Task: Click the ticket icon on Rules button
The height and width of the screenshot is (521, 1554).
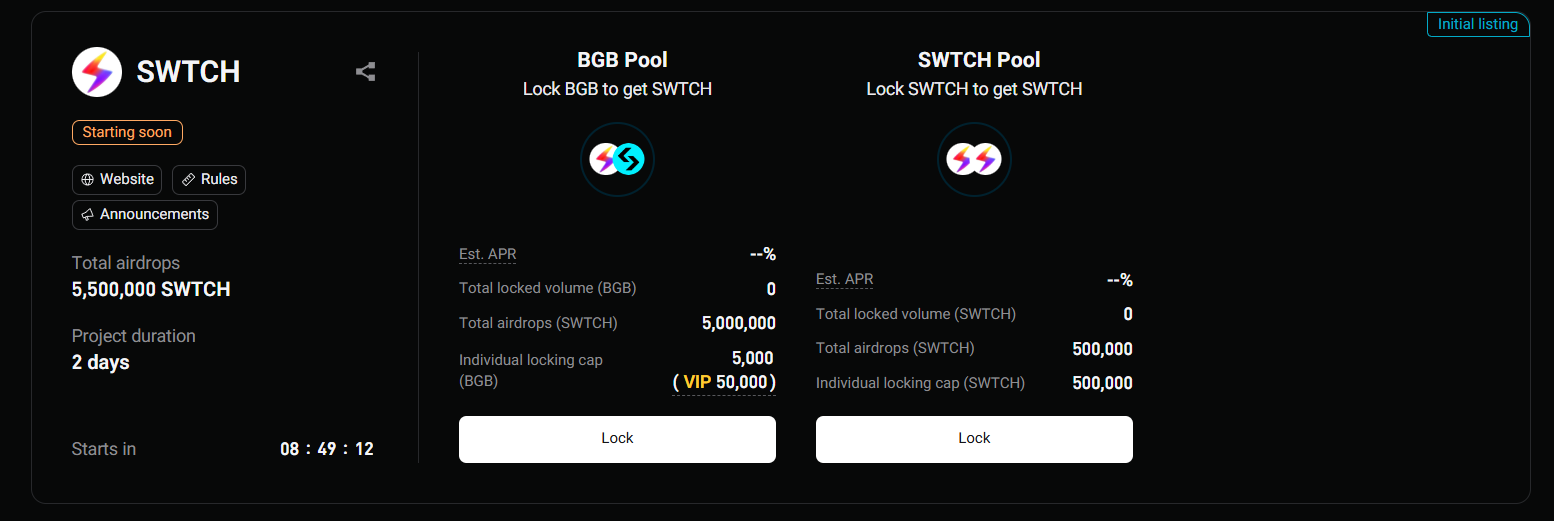Action: pos(188,180)
